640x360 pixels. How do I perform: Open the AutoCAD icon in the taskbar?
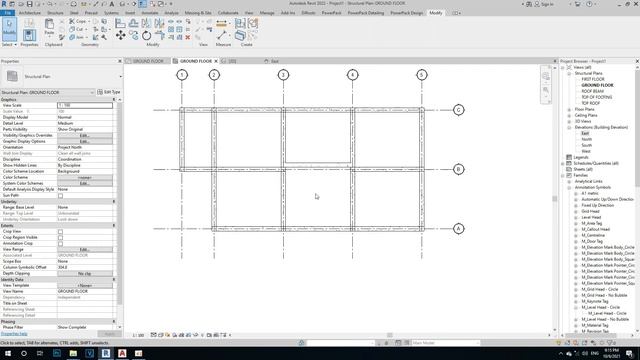point(122,353)
